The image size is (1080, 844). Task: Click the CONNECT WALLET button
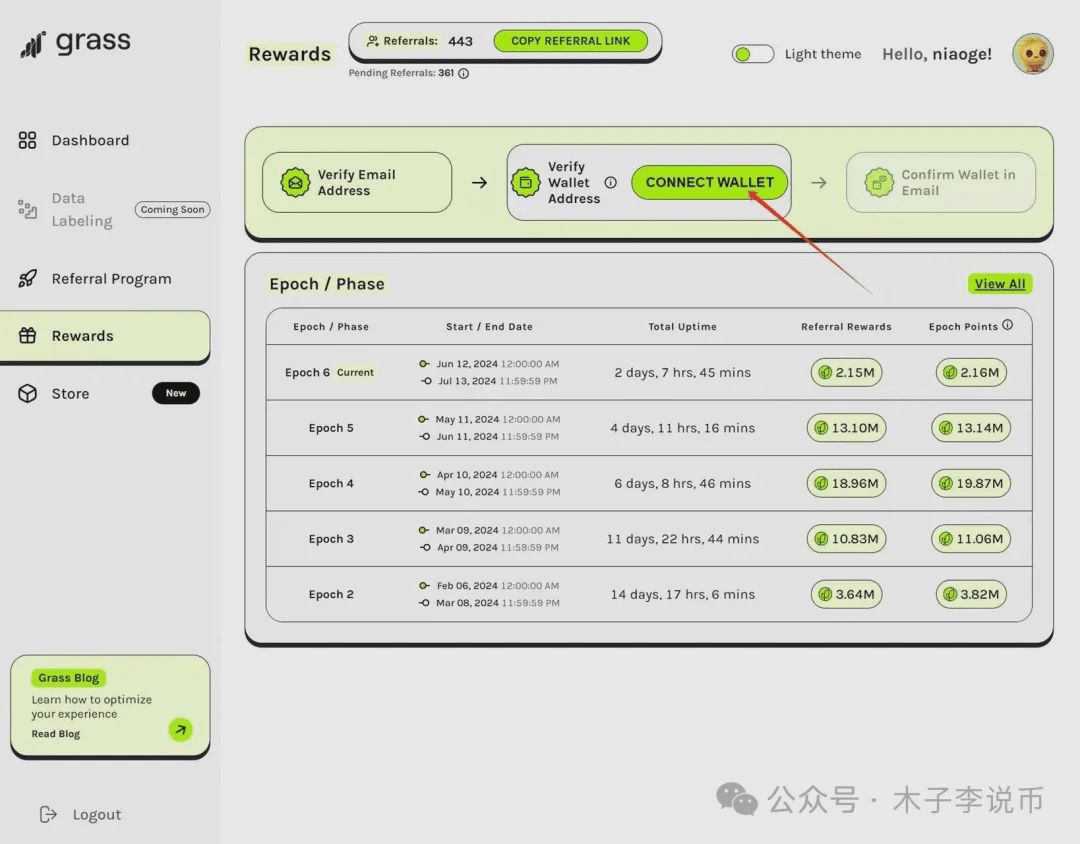click(x=709, y=182)
